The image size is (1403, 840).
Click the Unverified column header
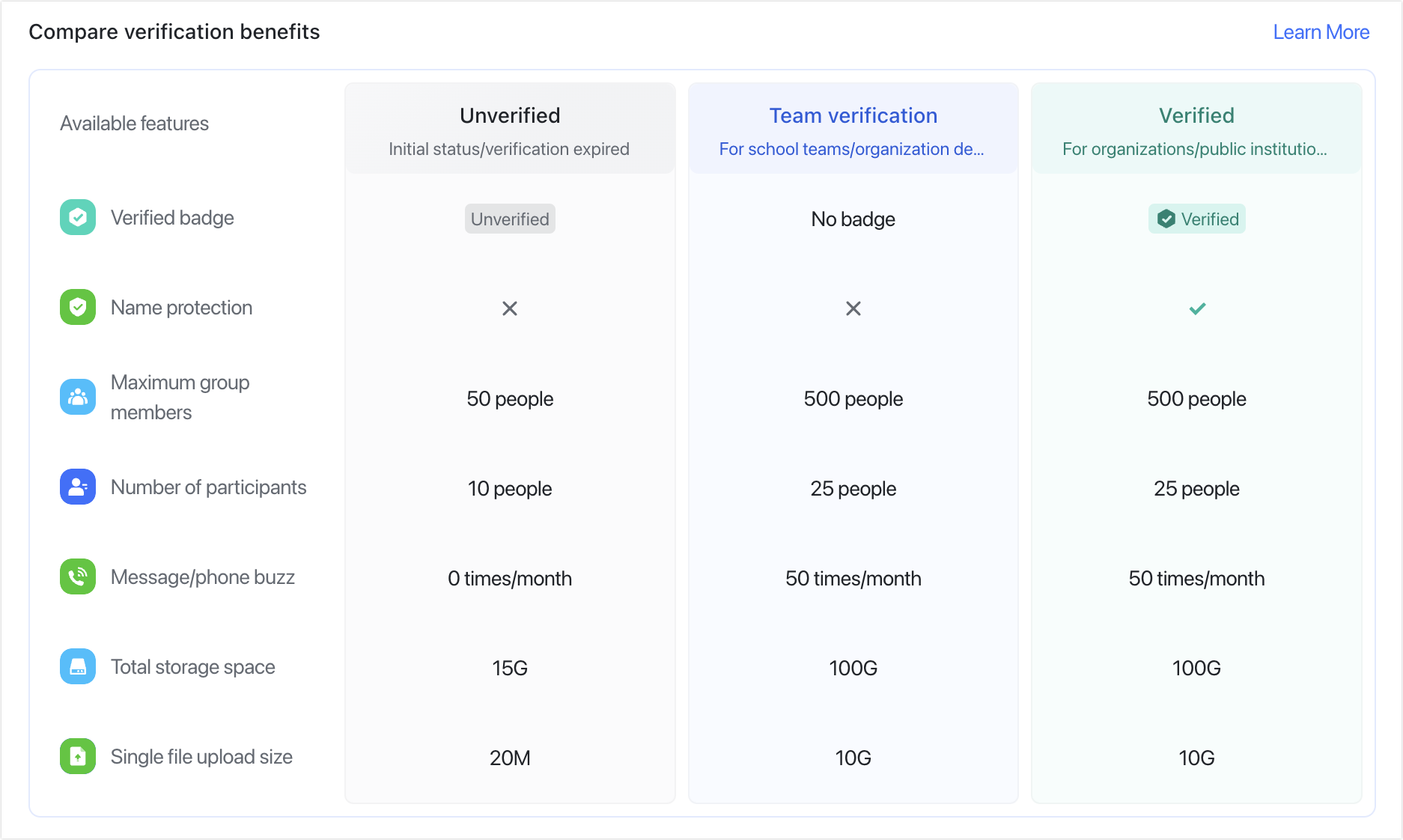[509, 115]
